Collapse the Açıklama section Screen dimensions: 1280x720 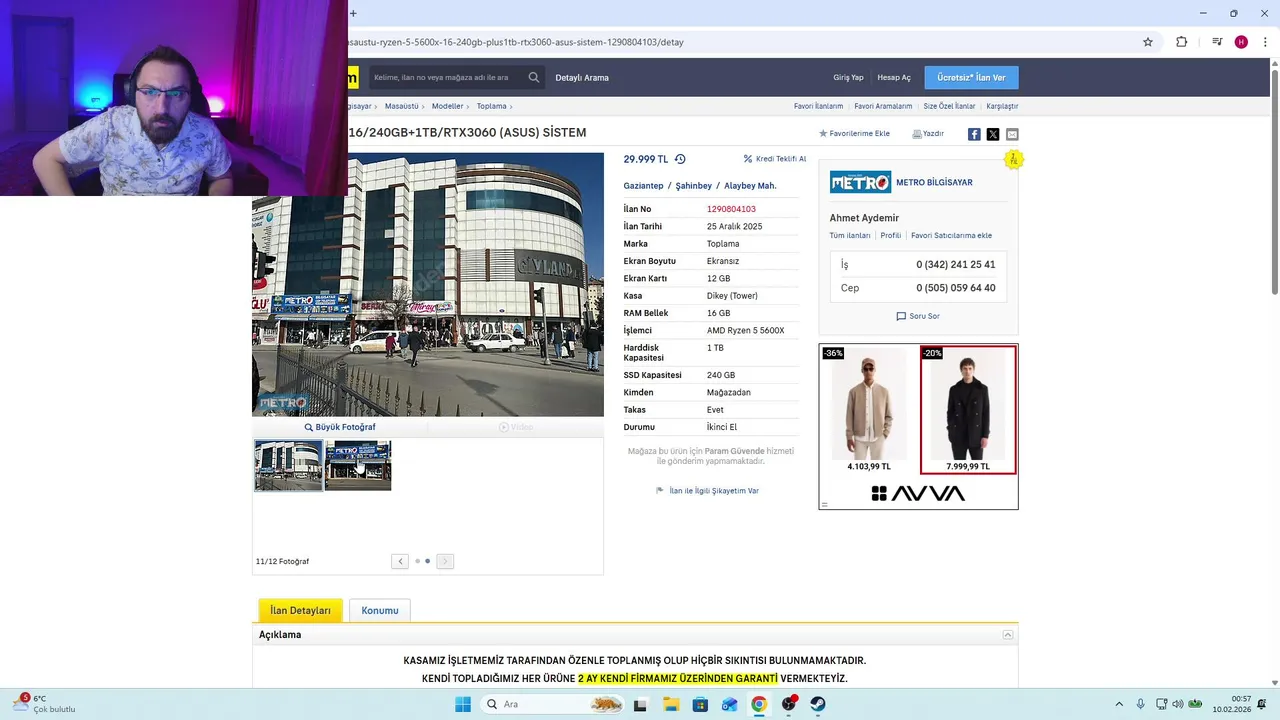click(x=1008, y=635)
